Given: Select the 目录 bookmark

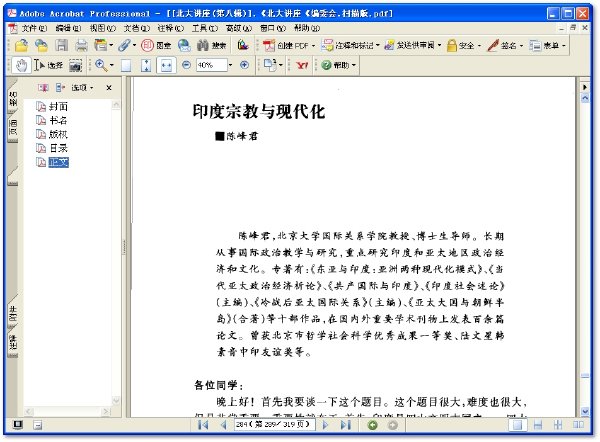Looking at the screenshot, I should [58, 148].
